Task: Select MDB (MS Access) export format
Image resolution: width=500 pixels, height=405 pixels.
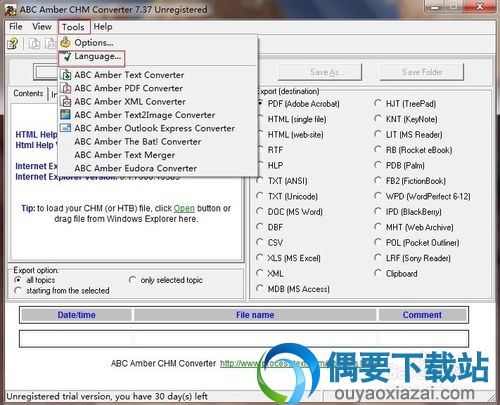Action: point(293,289)
